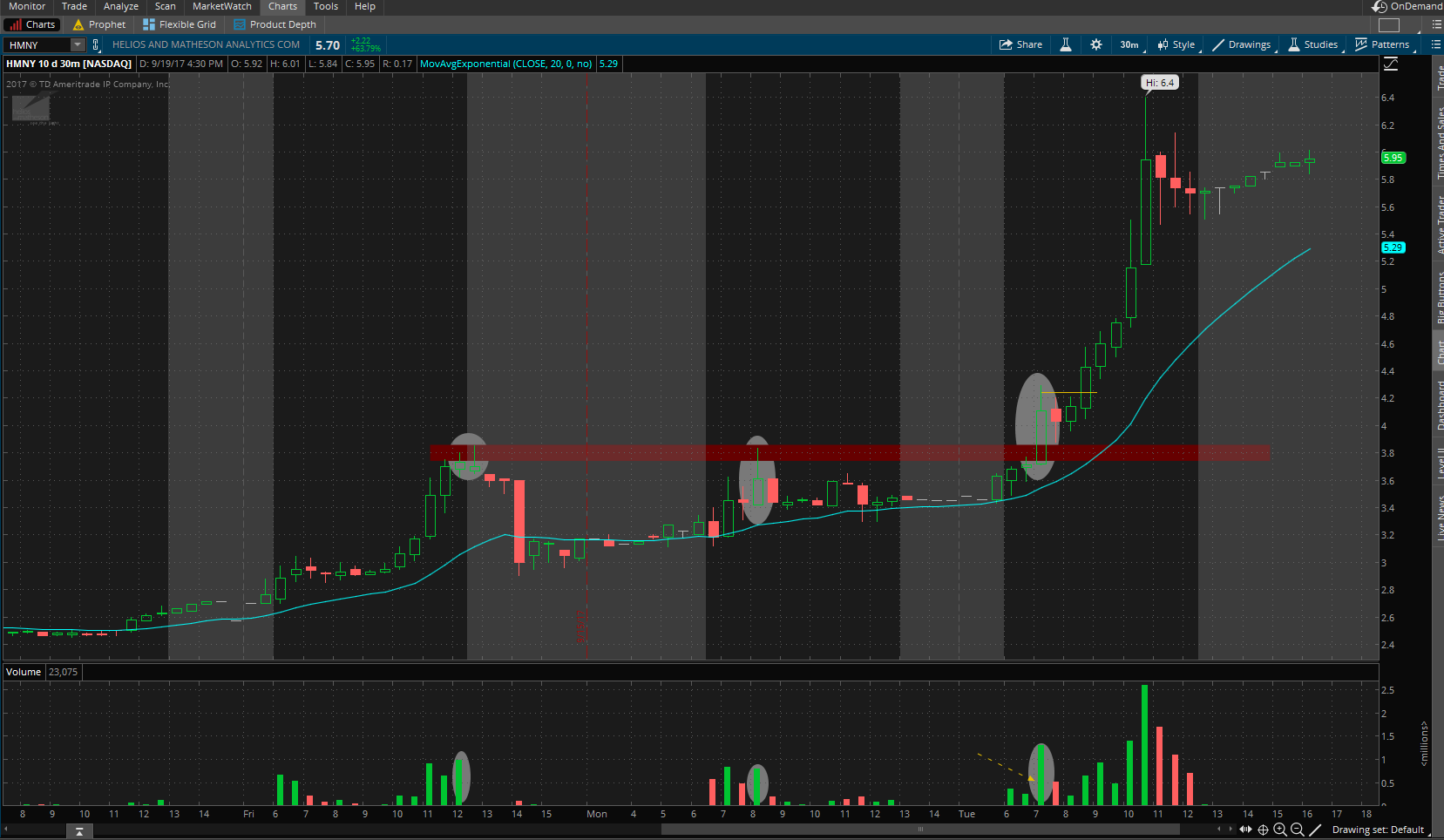Open the chart toolbar list menu icon
Image resolution: width=1444 pixels, height=840 pixels.
coord(1435,44)
